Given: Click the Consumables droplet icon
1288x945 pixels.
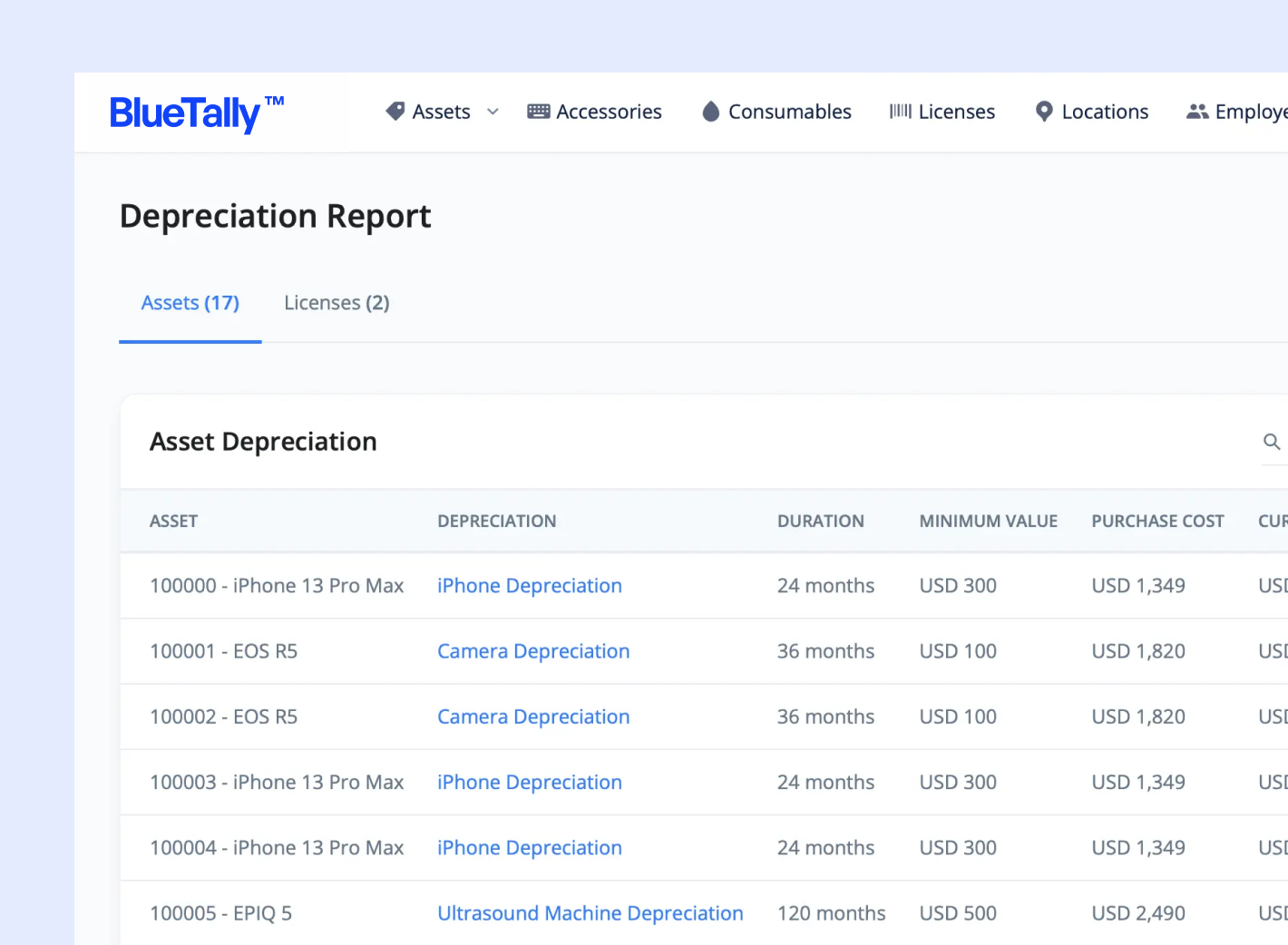Looking at the screenshot, I should tap(711, 112).
